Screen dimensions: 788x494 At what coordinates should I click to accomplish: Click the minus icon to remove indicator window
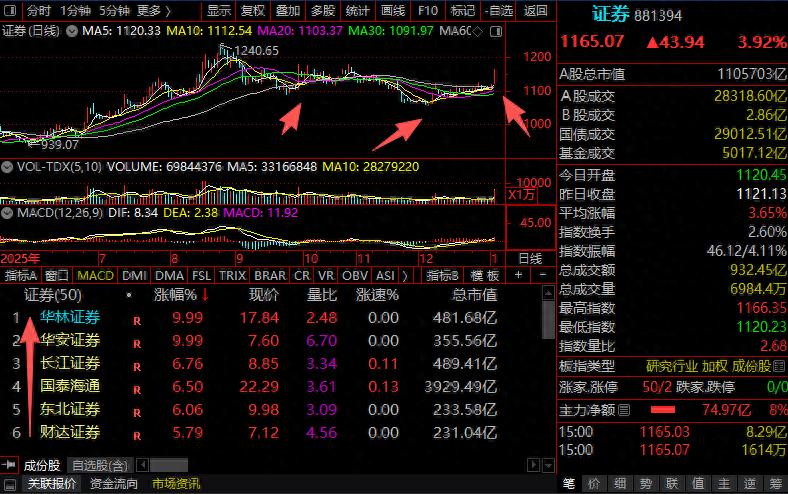(543, 275)
